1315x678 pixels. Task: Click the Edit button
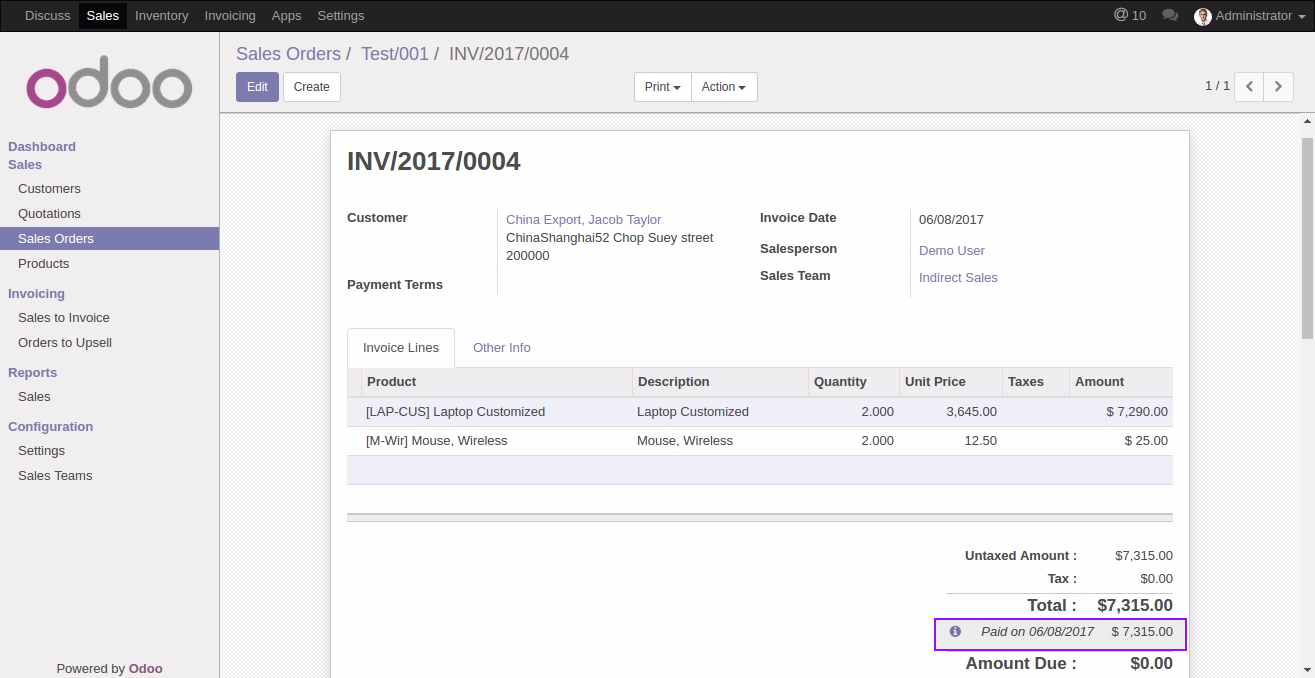(x=257, y=87)
